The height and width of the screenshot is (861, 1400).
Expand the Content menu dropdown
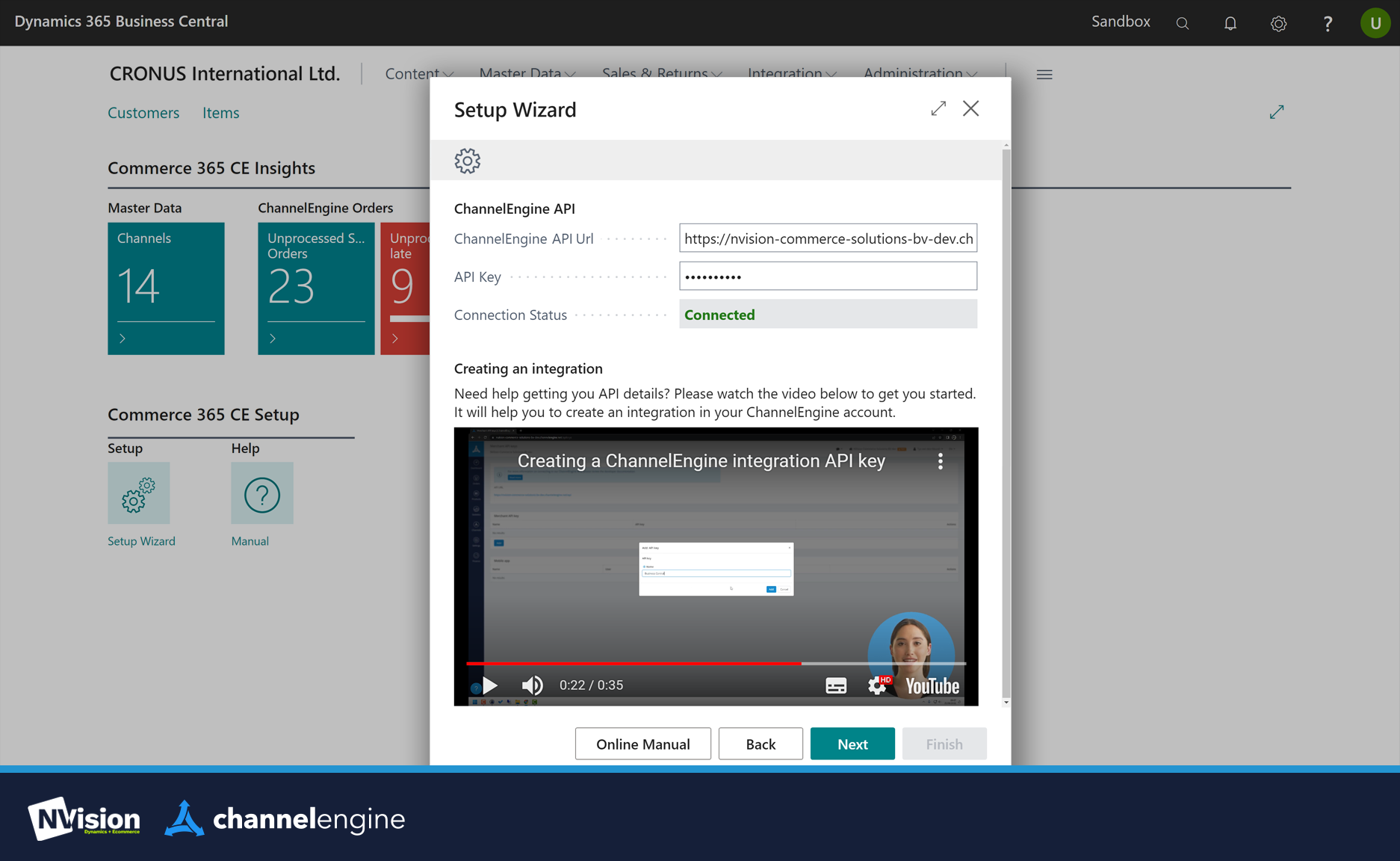[419, 73]
